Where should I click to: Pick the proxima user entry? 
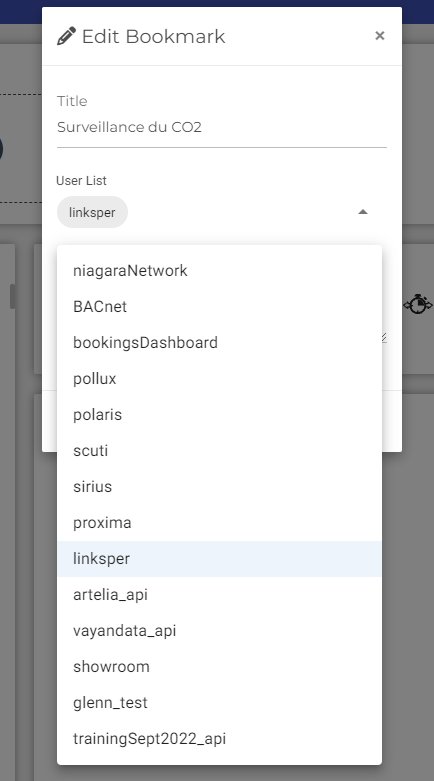point(219,523)
